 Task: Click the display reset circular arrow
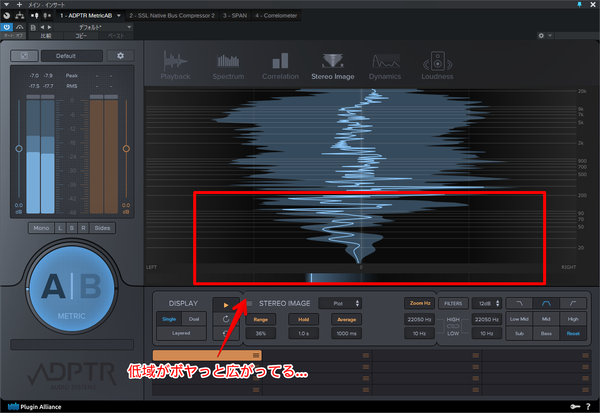[226, 319]
